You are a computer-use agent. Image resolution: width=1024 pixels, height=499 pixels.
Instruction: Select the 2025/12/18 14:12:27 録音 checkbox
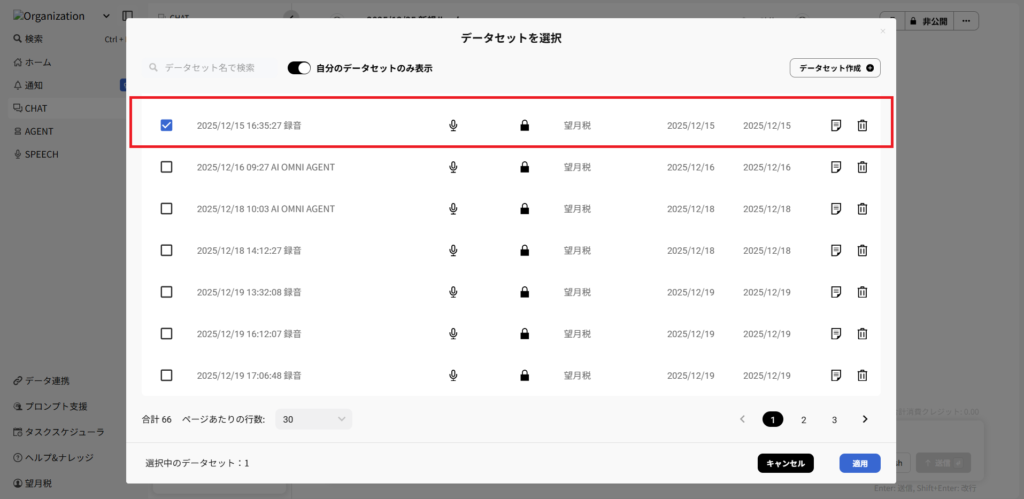click(167, 250)
